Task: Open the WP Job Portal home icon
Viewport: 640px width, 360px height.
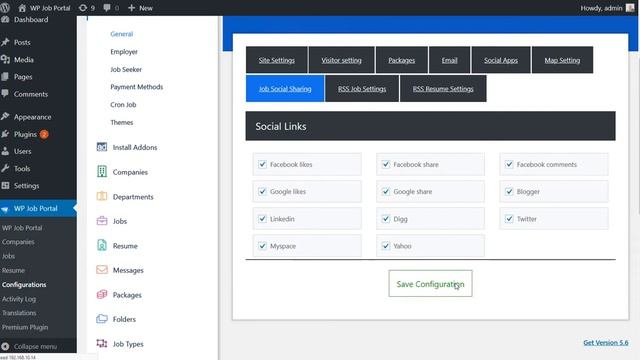Action: pos(22,8)
